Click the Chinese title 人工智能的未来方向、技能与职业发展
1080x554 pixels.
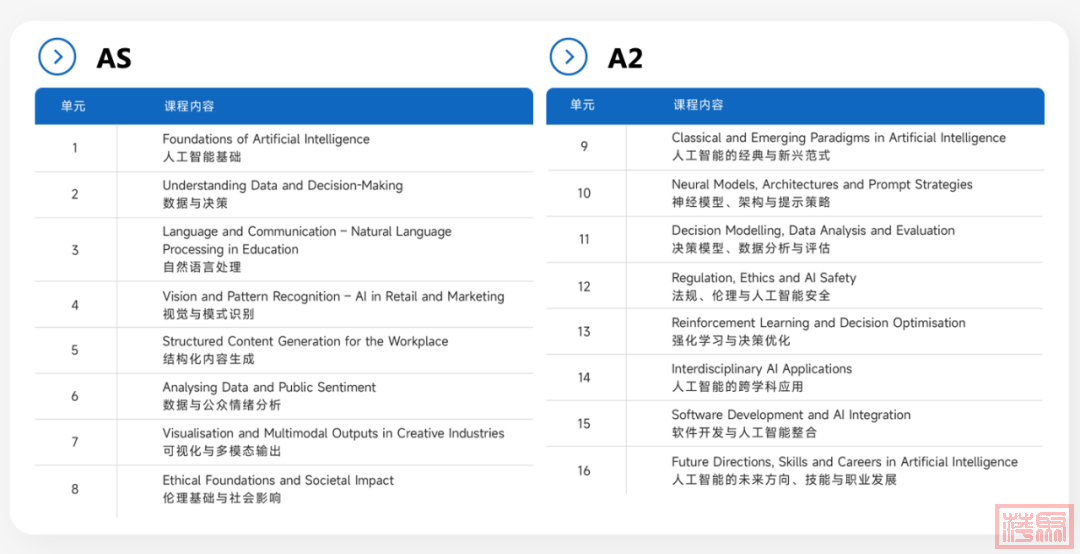tap(784, 480)
